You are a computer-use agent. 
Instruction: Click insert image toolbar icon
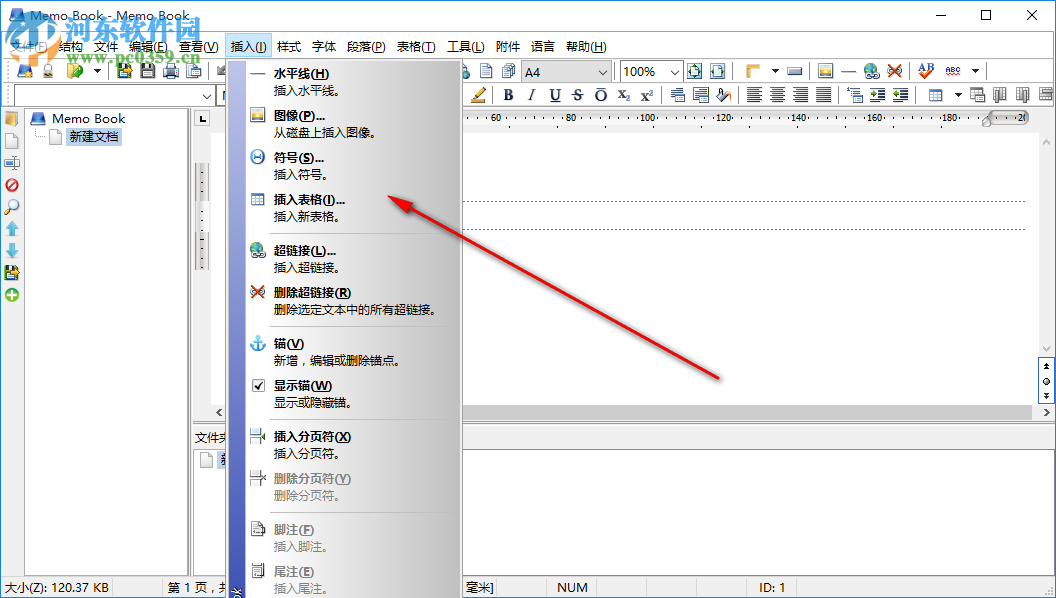[826, 70]
